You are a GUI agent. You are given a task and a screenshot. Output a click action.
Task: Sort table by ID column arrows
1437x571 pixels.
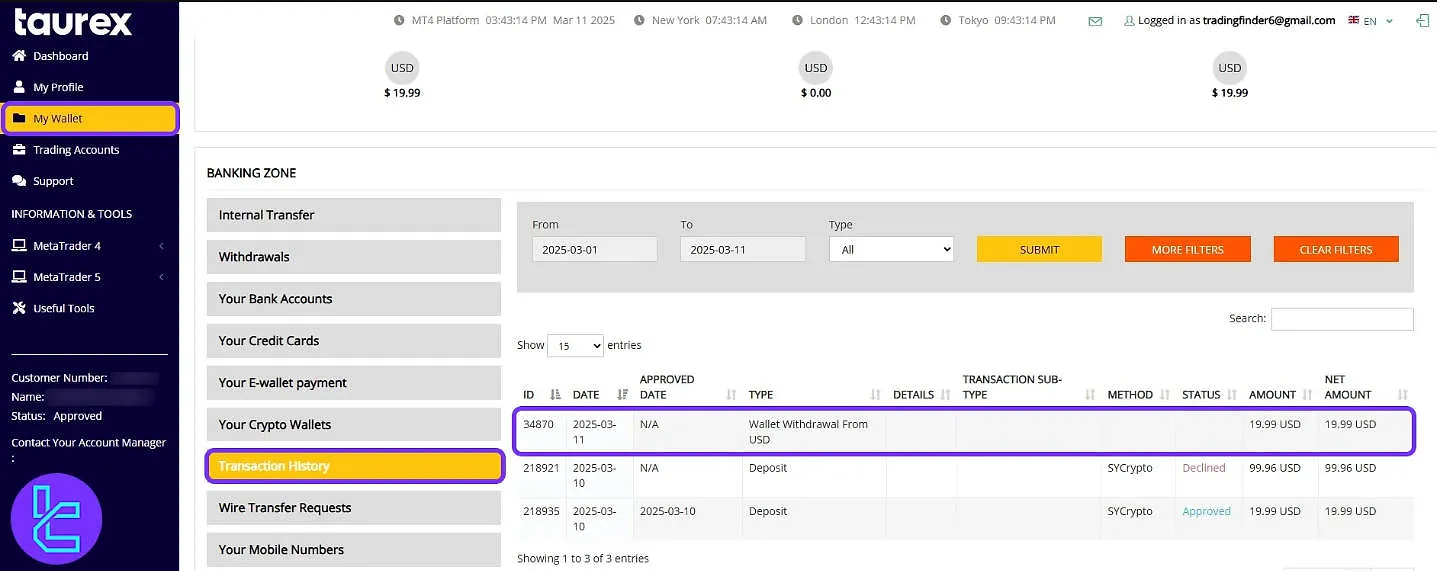click(556, 395)
